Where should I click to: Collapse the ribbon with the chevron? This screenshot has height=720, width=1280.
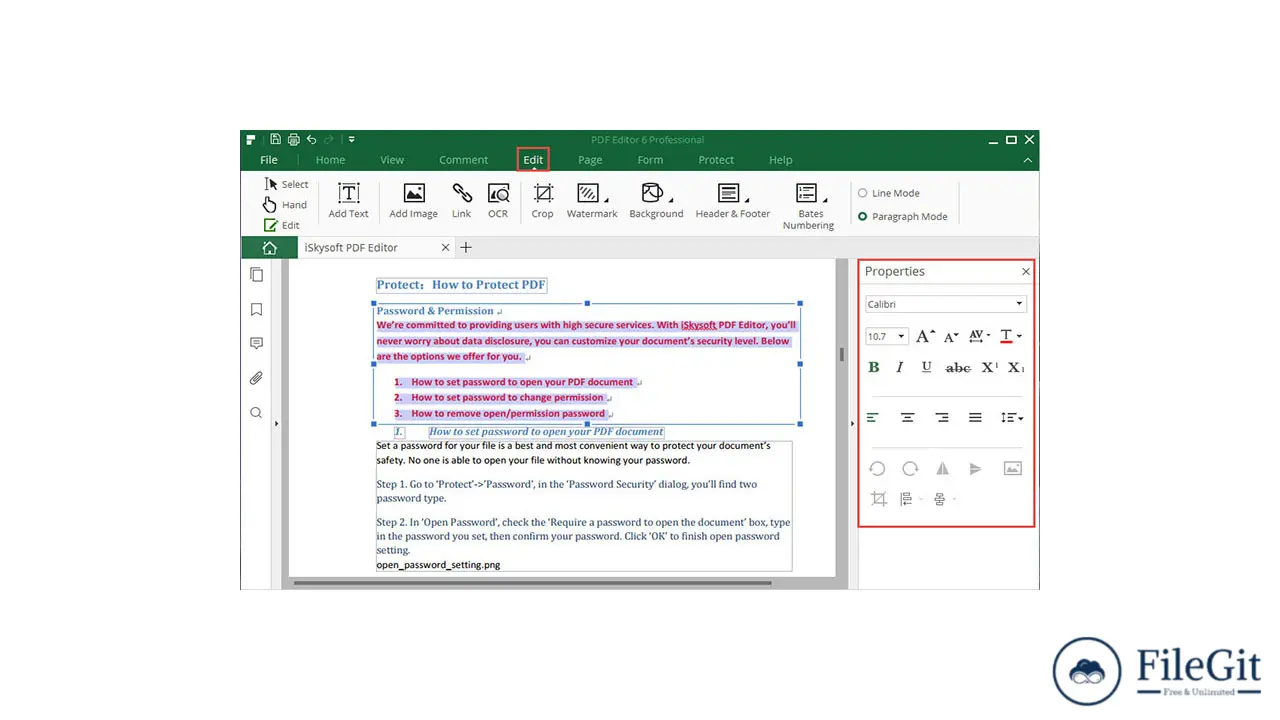[x=1027, y=160]
